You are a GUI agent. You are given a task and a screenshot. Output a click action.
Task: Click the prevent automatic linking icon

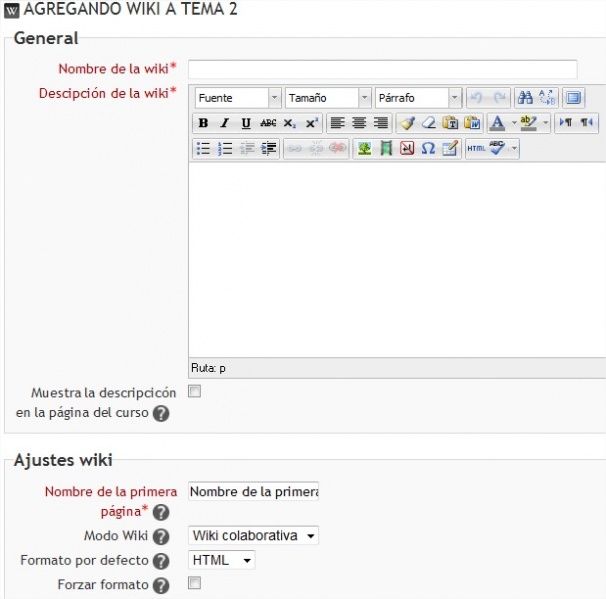coord(337,148)
